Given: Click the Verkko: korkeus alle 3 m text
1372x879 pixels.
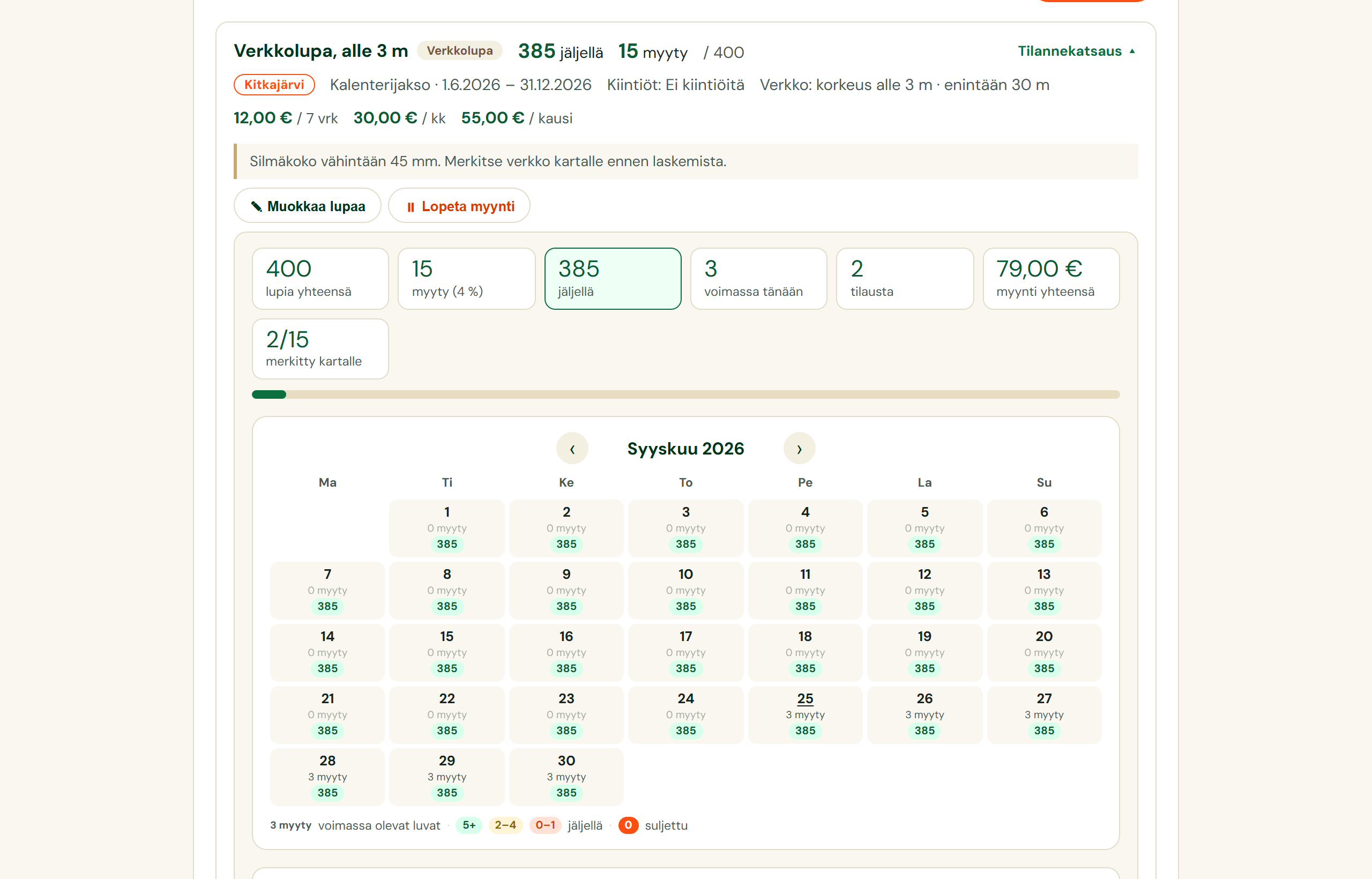Looking at the screenshot, I should [x=905, y=85].
